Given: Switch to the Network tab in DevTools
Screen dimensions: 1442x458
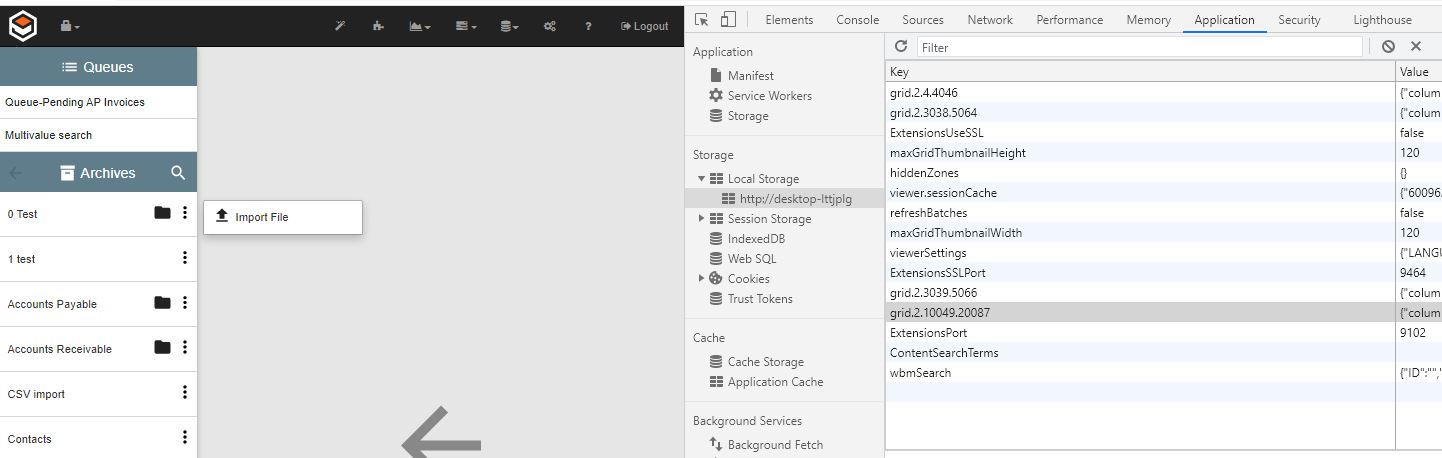Looking at the screenshot, I should pos(989,20).
